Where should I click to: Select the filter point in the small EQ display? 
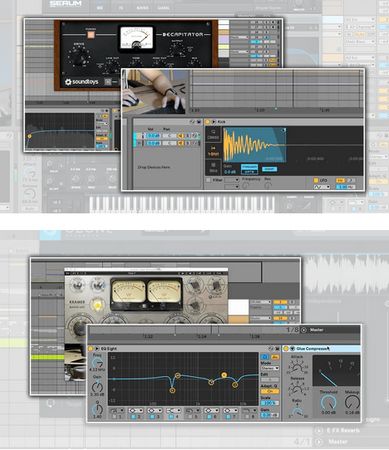pyautogui.click(x=29, y=136)
